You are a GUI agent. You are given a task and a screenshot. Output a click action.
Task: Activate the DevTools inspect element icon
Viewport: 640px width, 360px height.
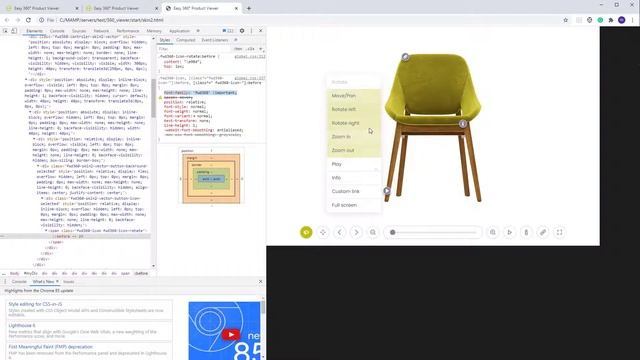(x=5, y=31)
